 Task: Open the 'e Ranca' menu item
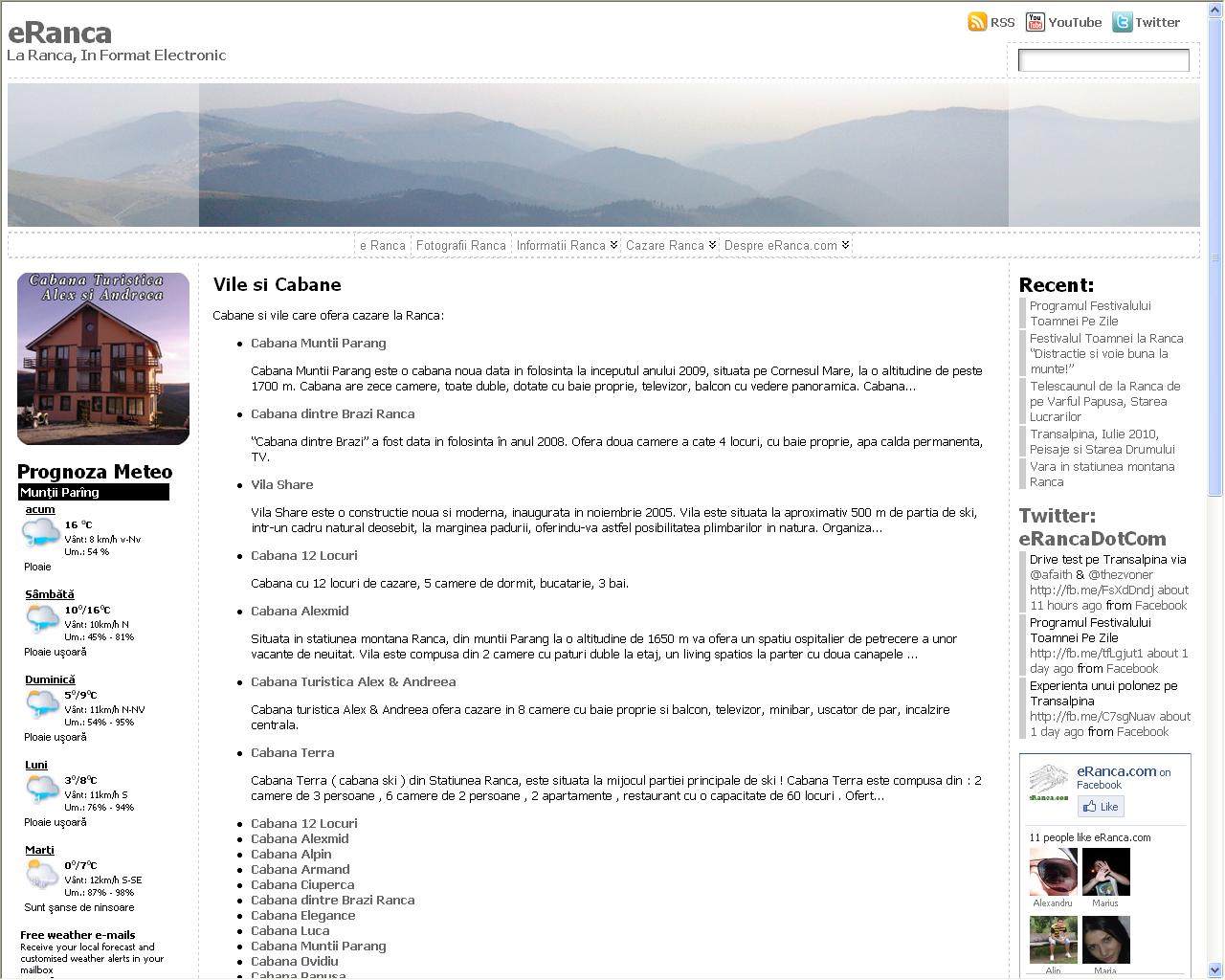[x=383, y=245]
